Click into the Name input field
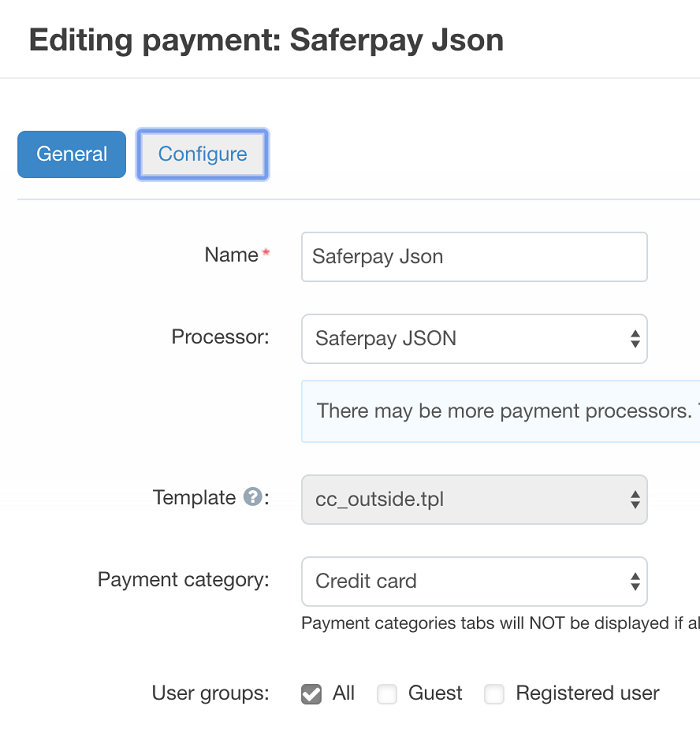 point(474,257)
